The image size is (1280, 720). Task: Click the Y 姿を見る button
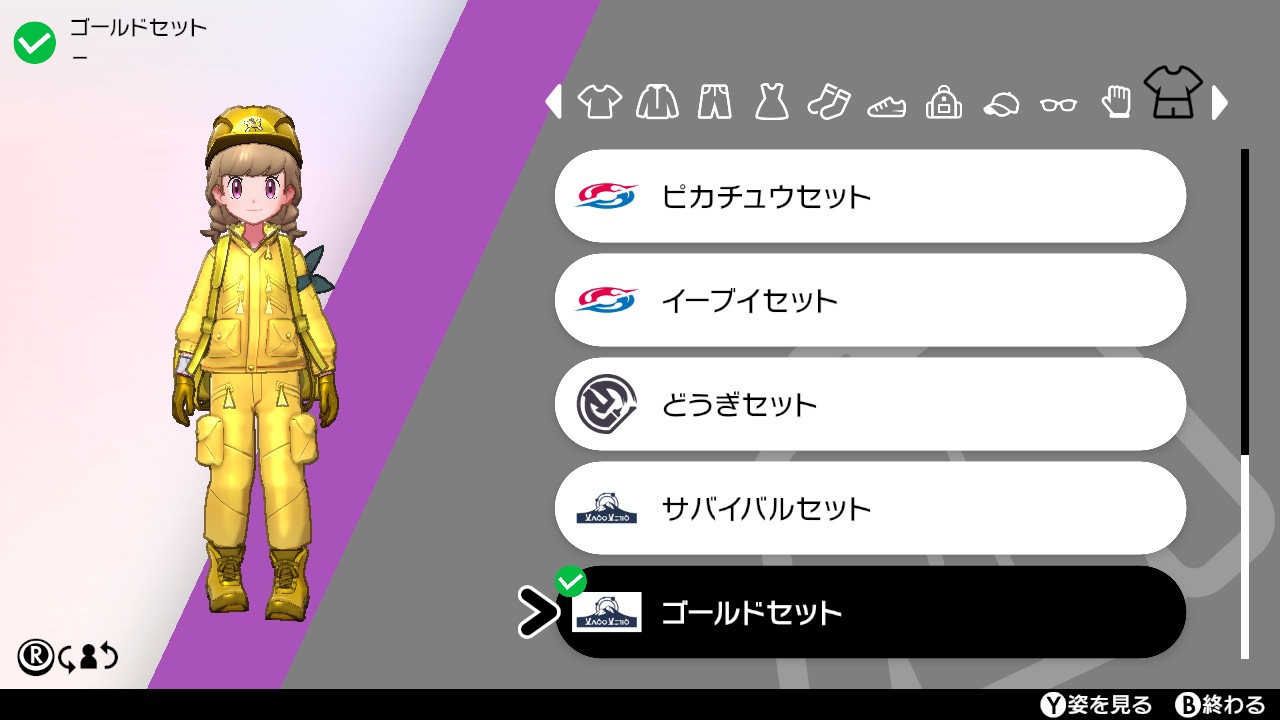[1096, 705]
